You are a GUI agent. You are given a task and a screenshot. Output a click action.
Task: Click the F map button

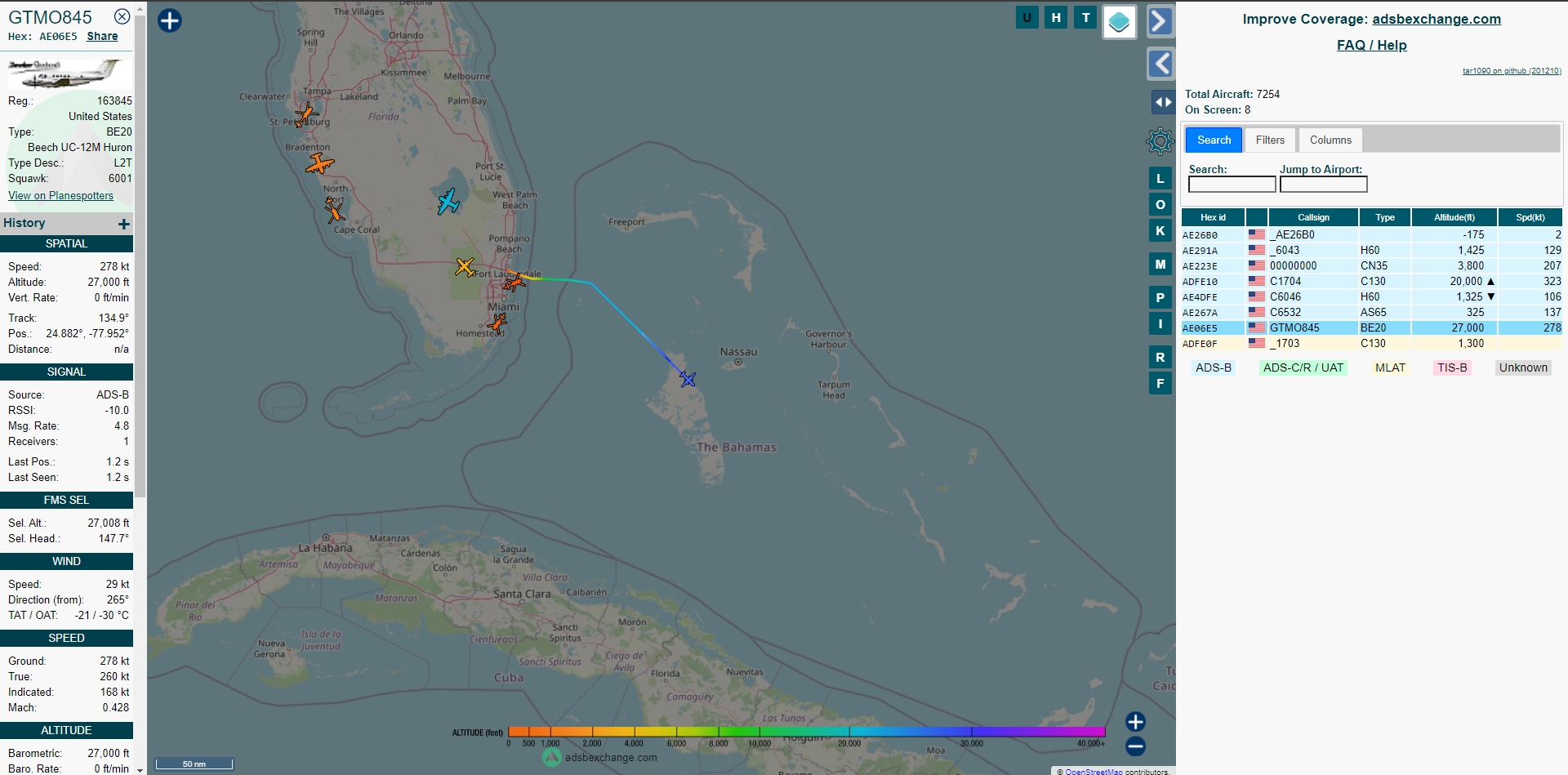[1160, 383]
